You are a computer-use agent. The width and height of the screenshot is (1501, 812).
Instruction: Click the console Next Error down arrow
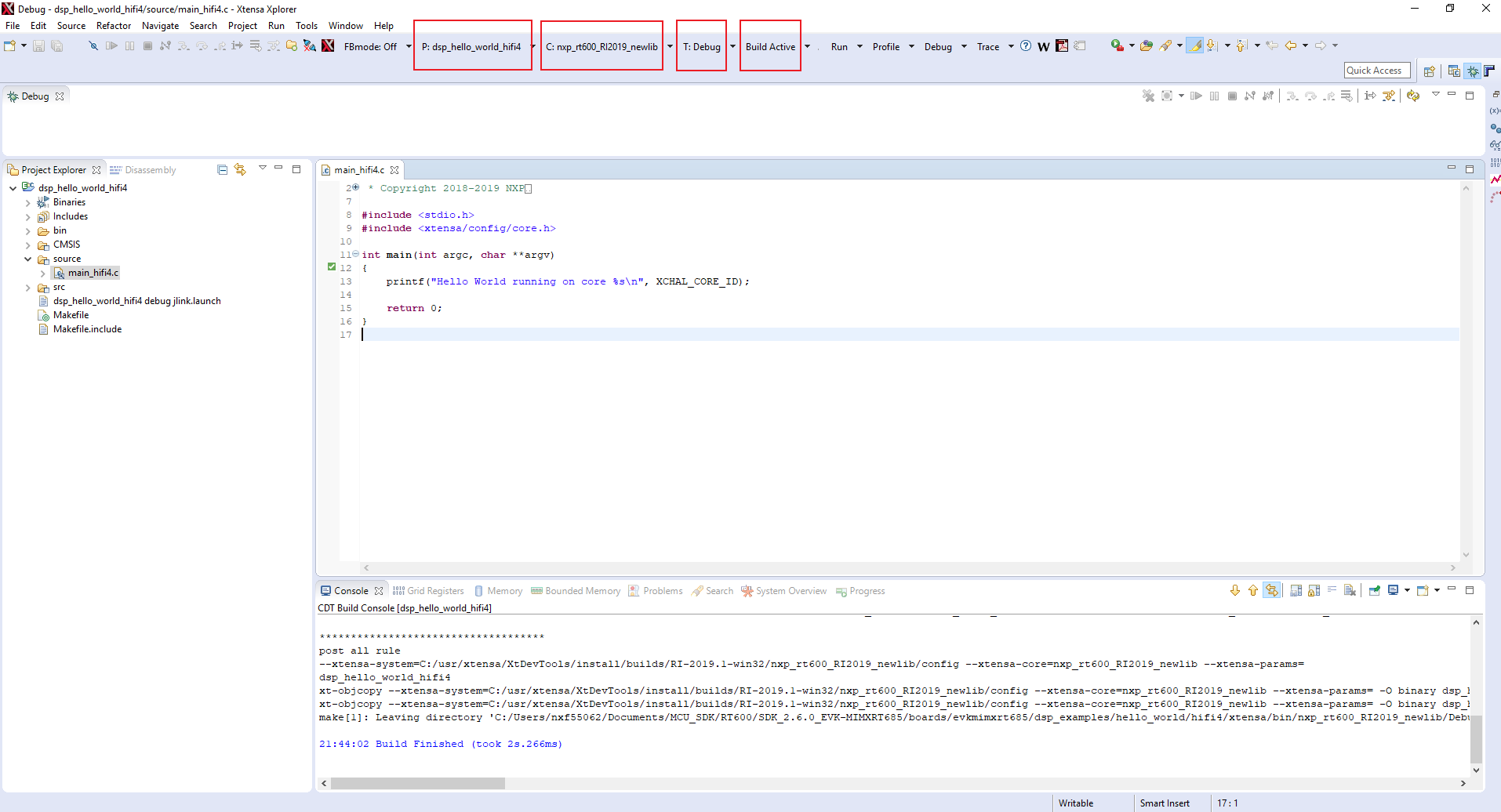(1235, 590)
